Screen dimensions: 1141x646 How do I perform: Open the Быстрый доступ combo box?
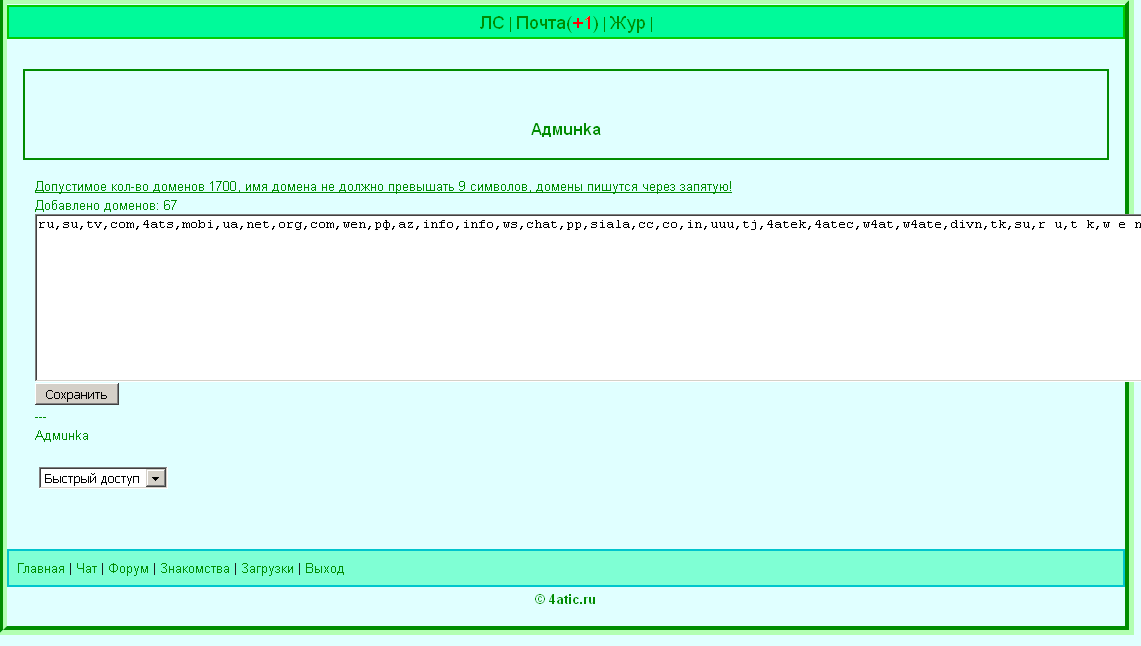(x=93, y=479)
